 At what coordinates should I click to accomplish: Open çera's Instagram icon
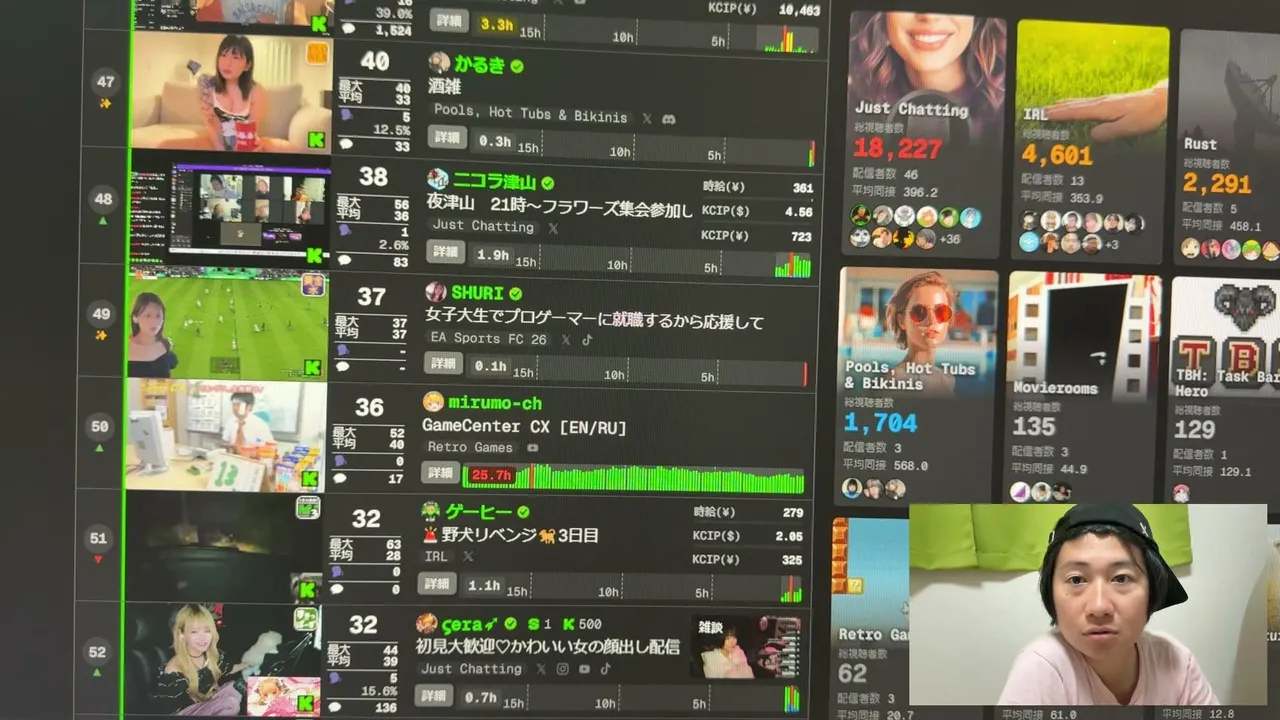563,669
